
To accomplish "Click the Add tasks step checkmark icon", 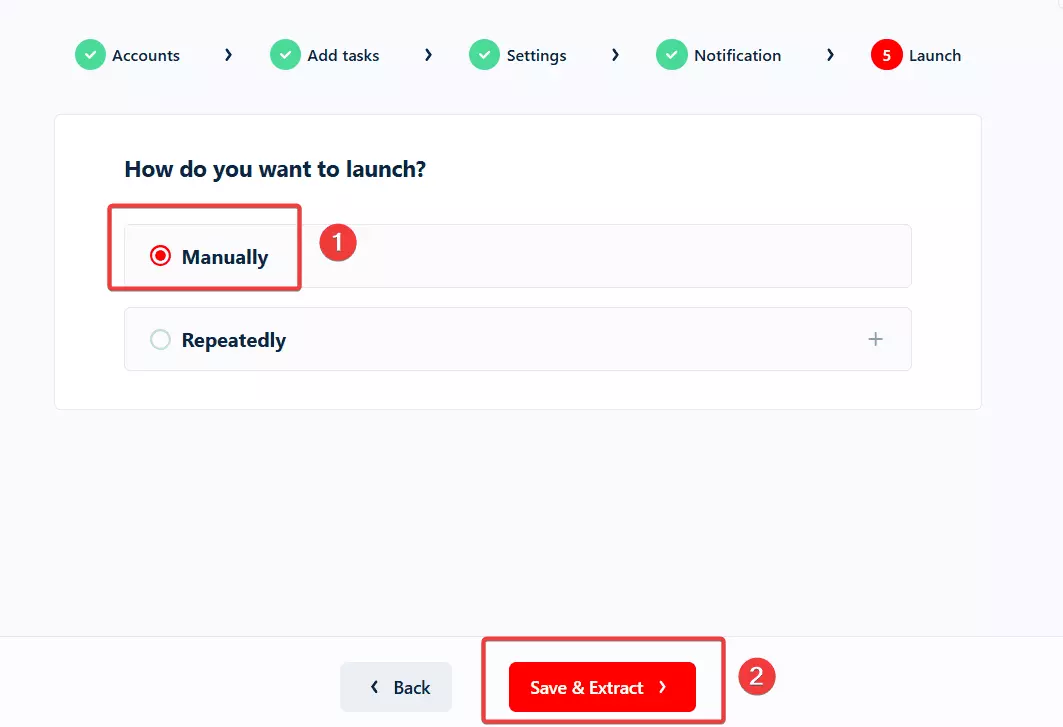I will (x=286, y=54).
